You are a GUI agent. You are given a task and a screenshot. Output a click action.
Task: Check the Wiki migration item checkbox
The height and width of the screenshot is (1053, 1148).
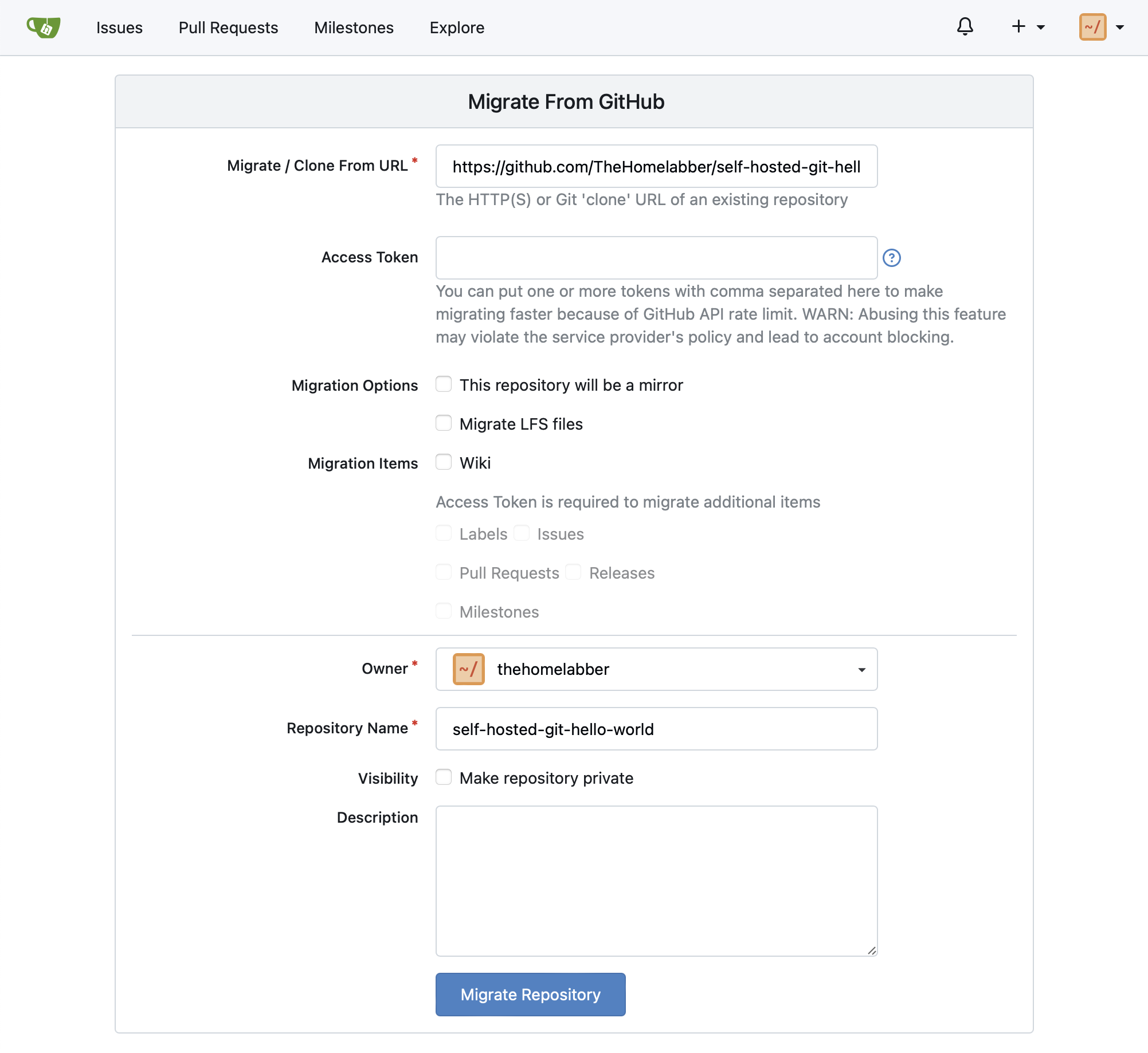(443, 462)
